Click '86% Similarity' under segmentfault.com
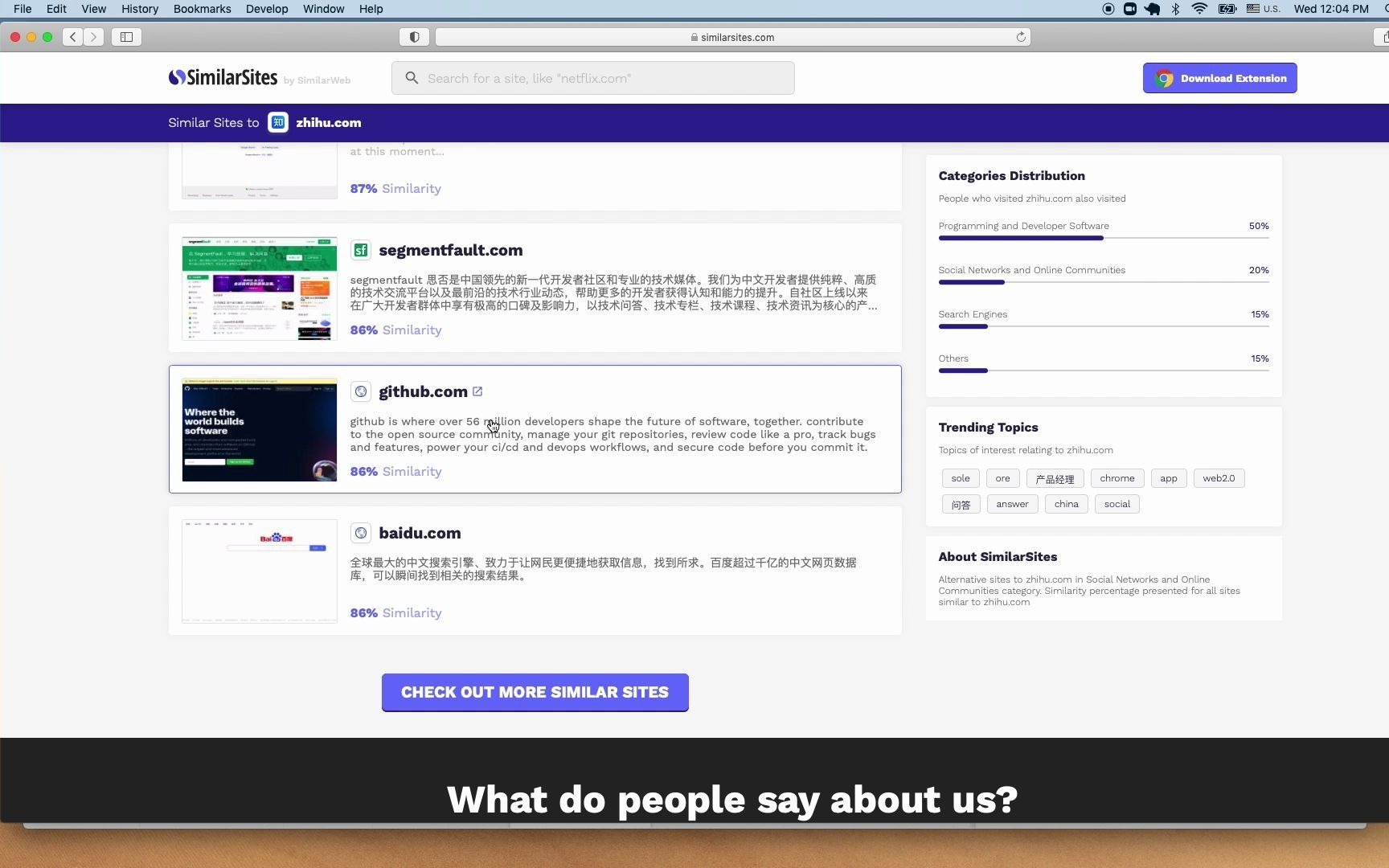Viewport: 1389px width, 868px height. pos(395,330)
